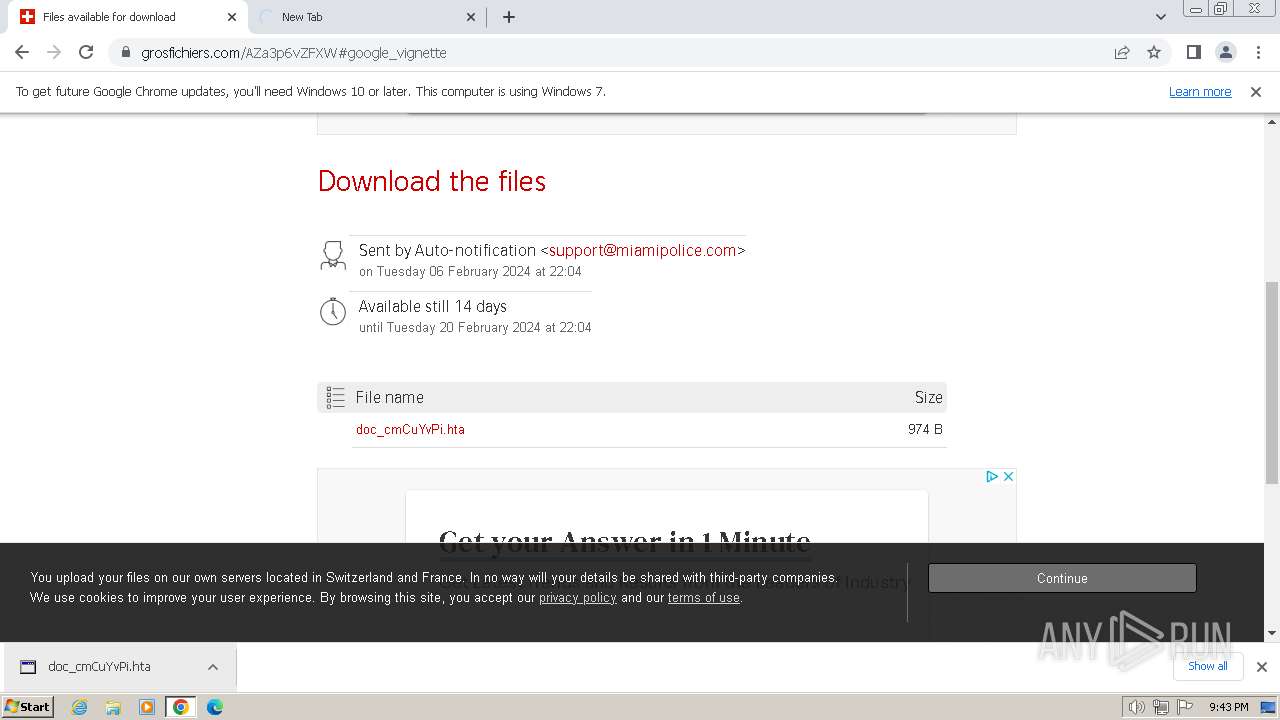Close the New Tab tab
The width and height of the screenshot is (1280, 720).
472,17
